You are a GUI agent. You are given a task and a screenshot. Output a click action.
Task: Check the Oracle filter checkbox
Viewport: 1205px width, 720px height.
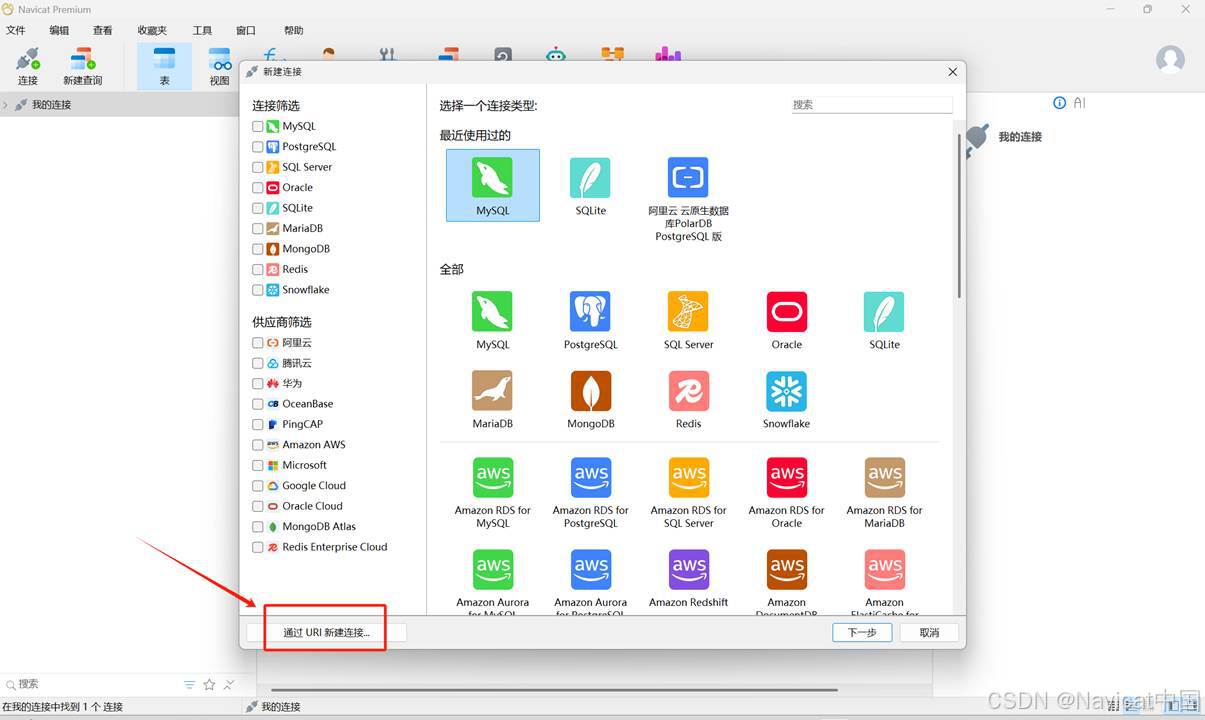click(x=258, y=188)
